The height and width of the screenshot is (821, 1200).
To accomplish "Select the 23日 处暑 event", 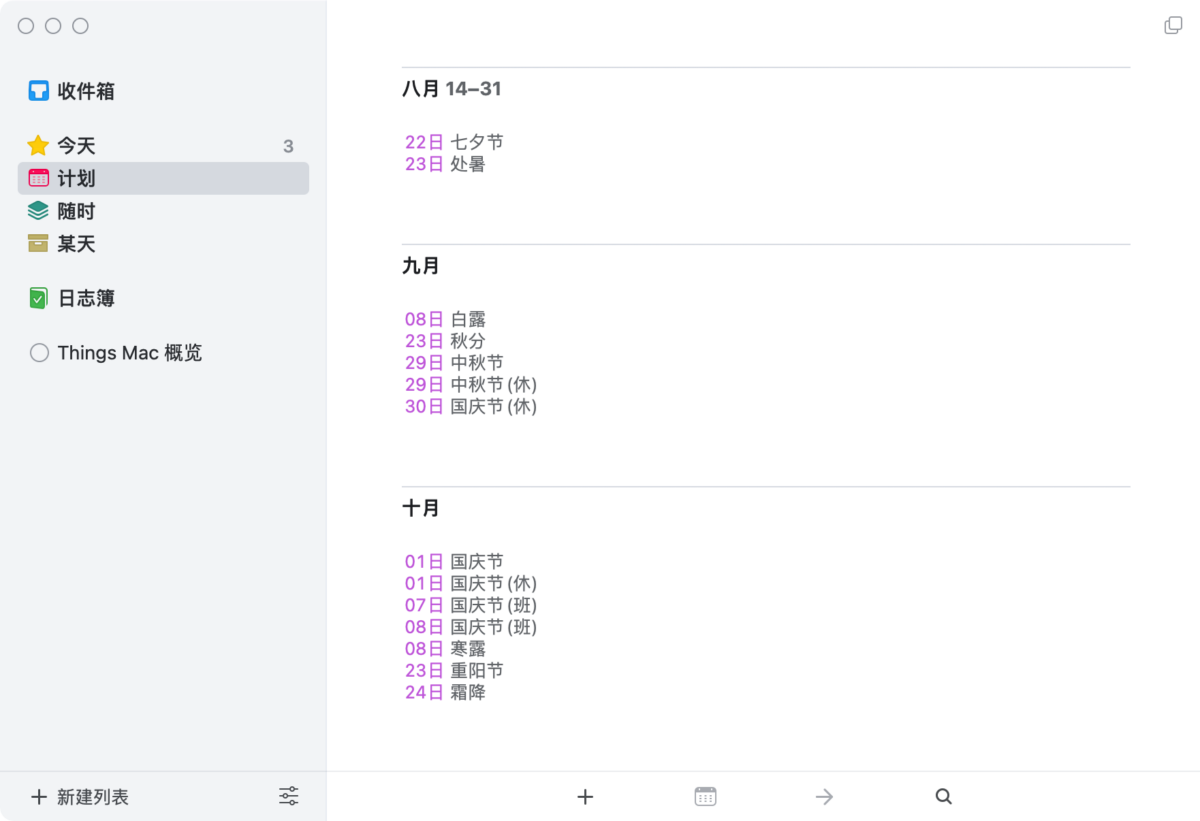I will pos(445,164).
